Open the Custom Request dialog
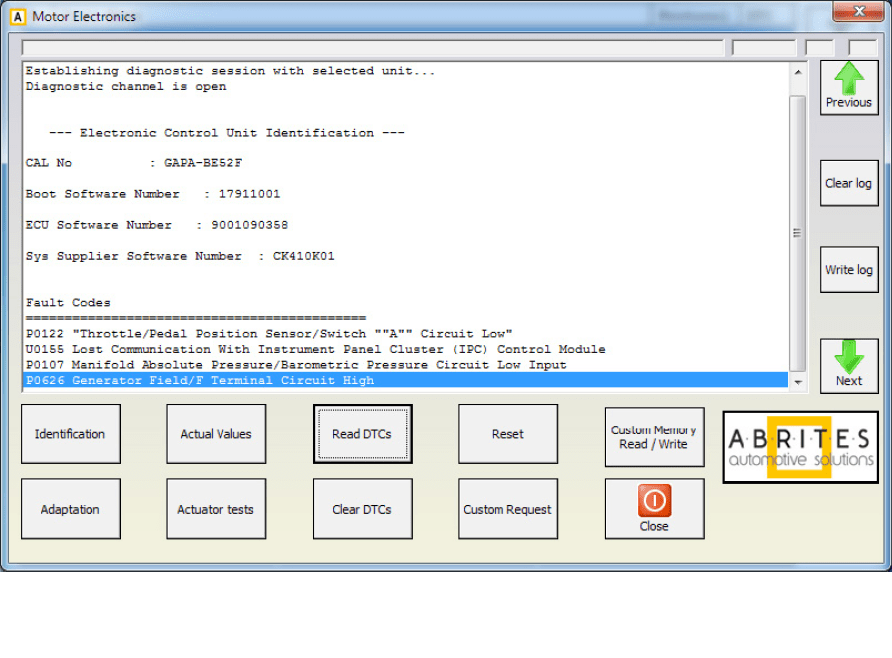 tap(508, 509)
